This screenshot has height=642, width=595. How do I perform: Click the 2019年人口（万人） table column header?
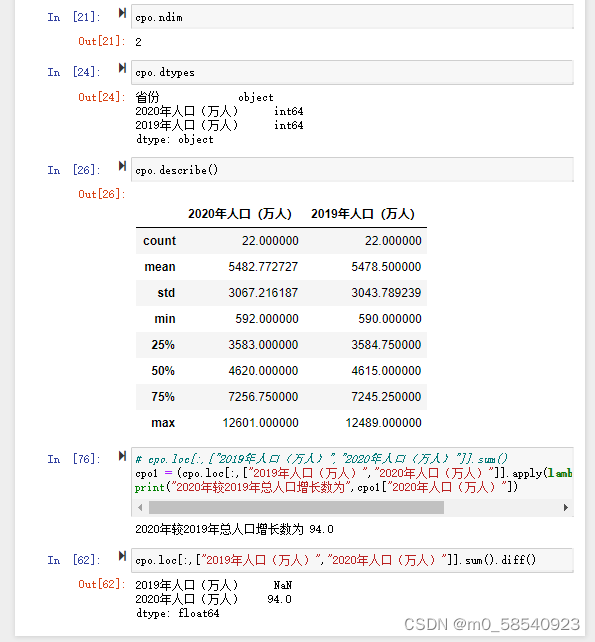(x=363, y=214)
